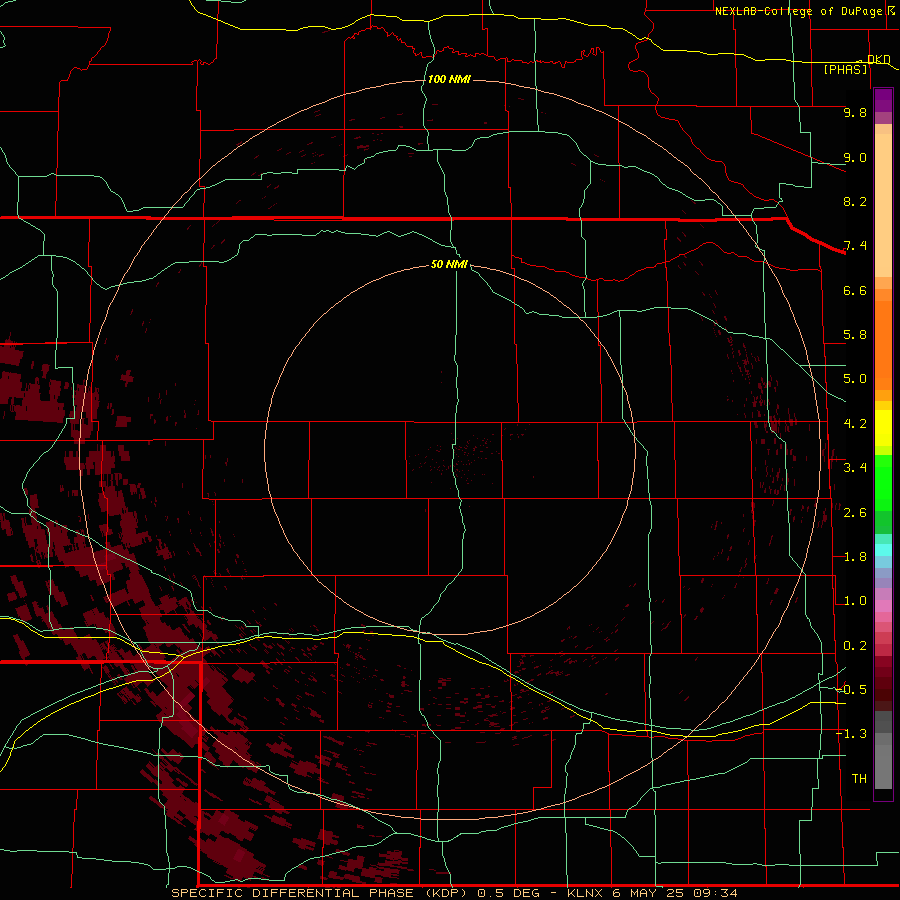Click the 100 NMI range ring label
This screenshot has width=900, height=900.
tap(449, 79)
